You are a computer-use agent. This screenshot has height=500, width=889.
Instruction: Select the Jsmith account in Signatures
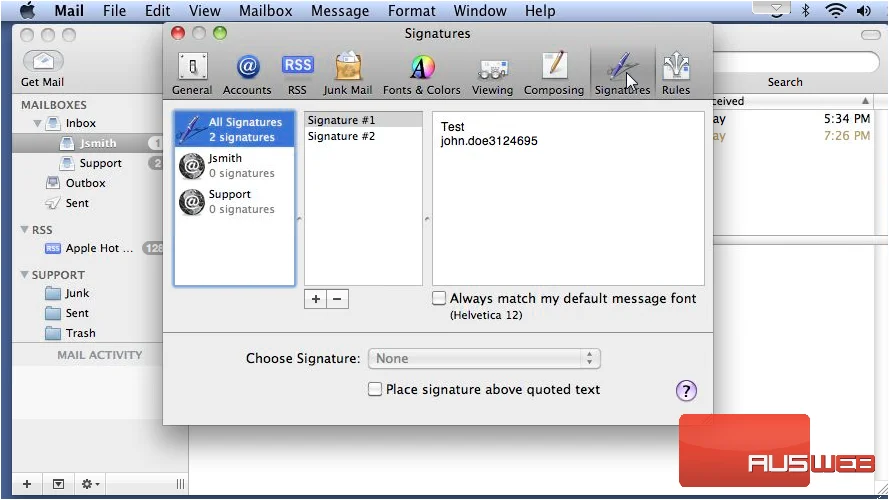(x=235, y=166)
